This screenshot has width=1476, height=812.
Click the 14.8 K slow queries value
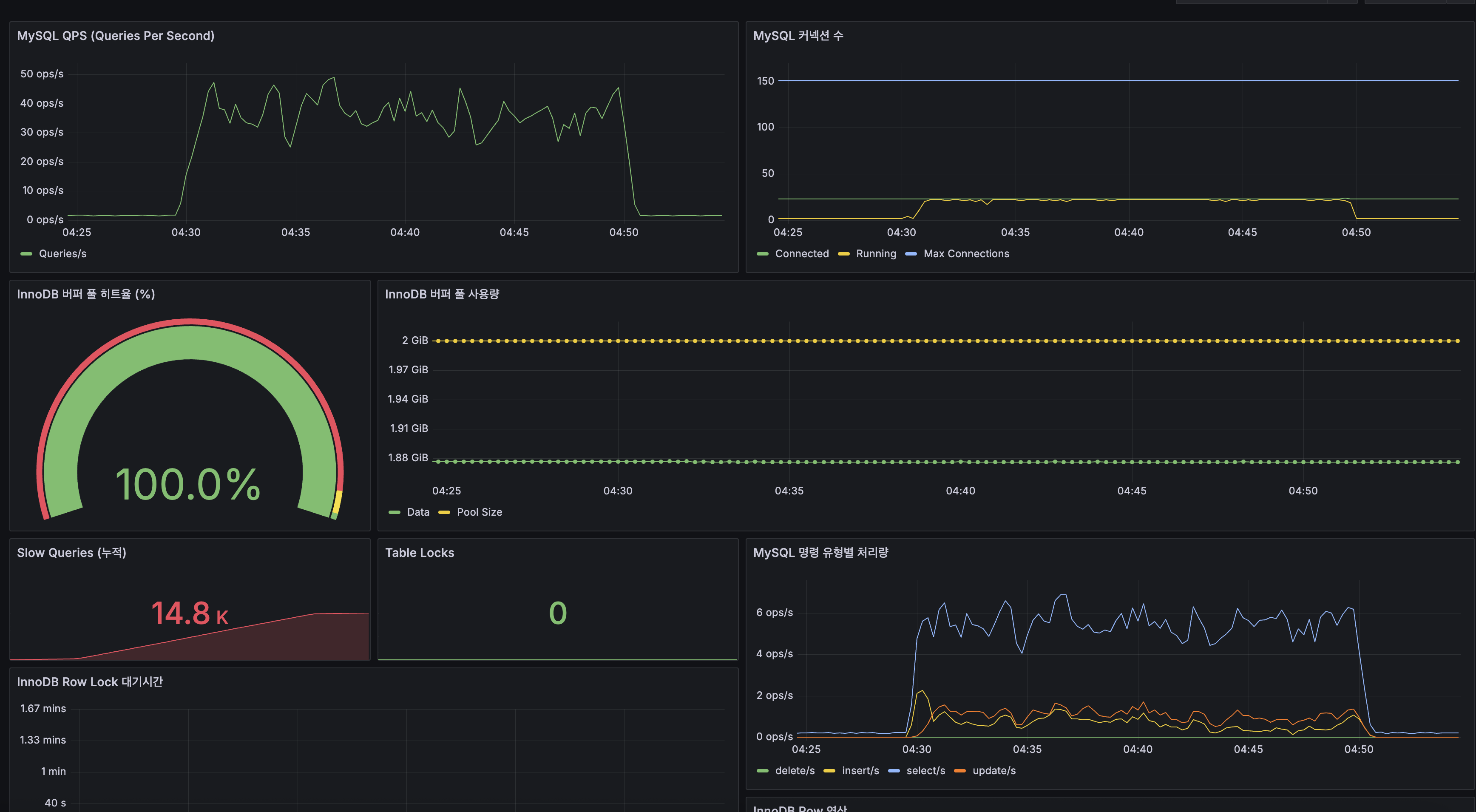pyautogui.click(x=190, y=613)
